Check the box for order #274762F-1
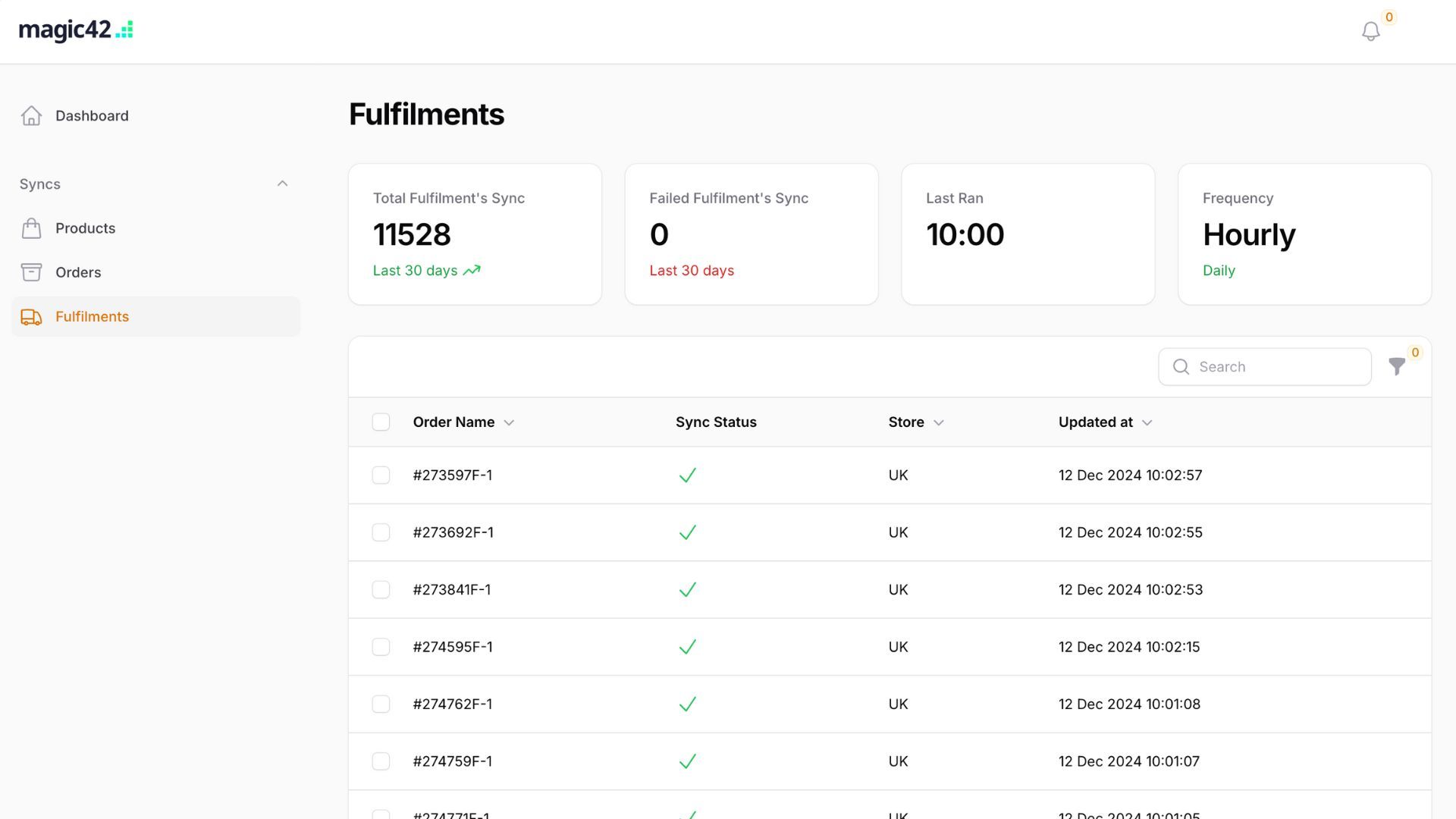The width and height of the screenshot is (1456, 819). [381, 704]
